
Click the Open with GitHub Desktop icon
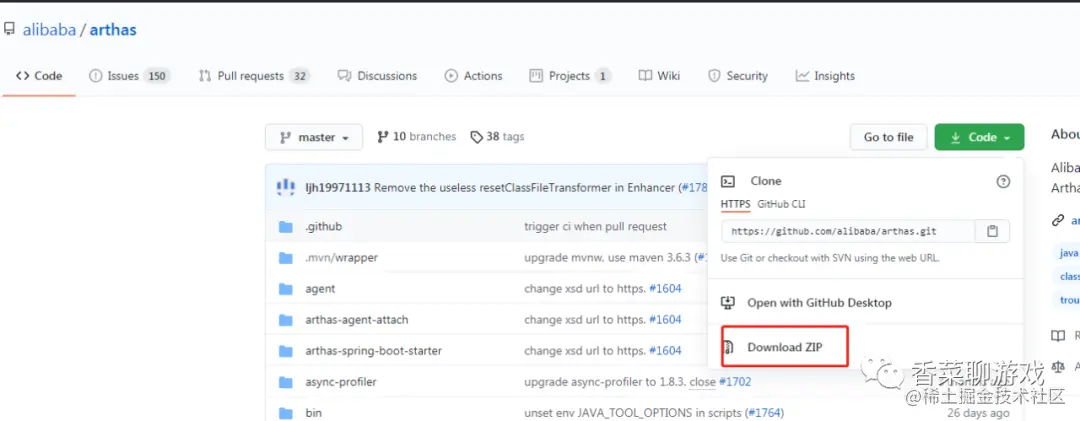tap(728, 302)
